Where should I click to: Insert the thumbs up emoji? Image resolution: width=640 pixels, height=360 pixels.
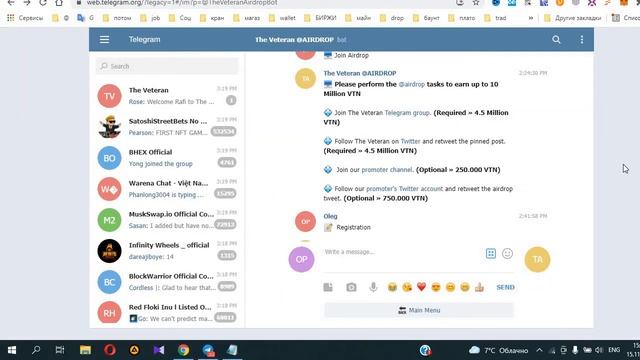(x=479, y=287)
